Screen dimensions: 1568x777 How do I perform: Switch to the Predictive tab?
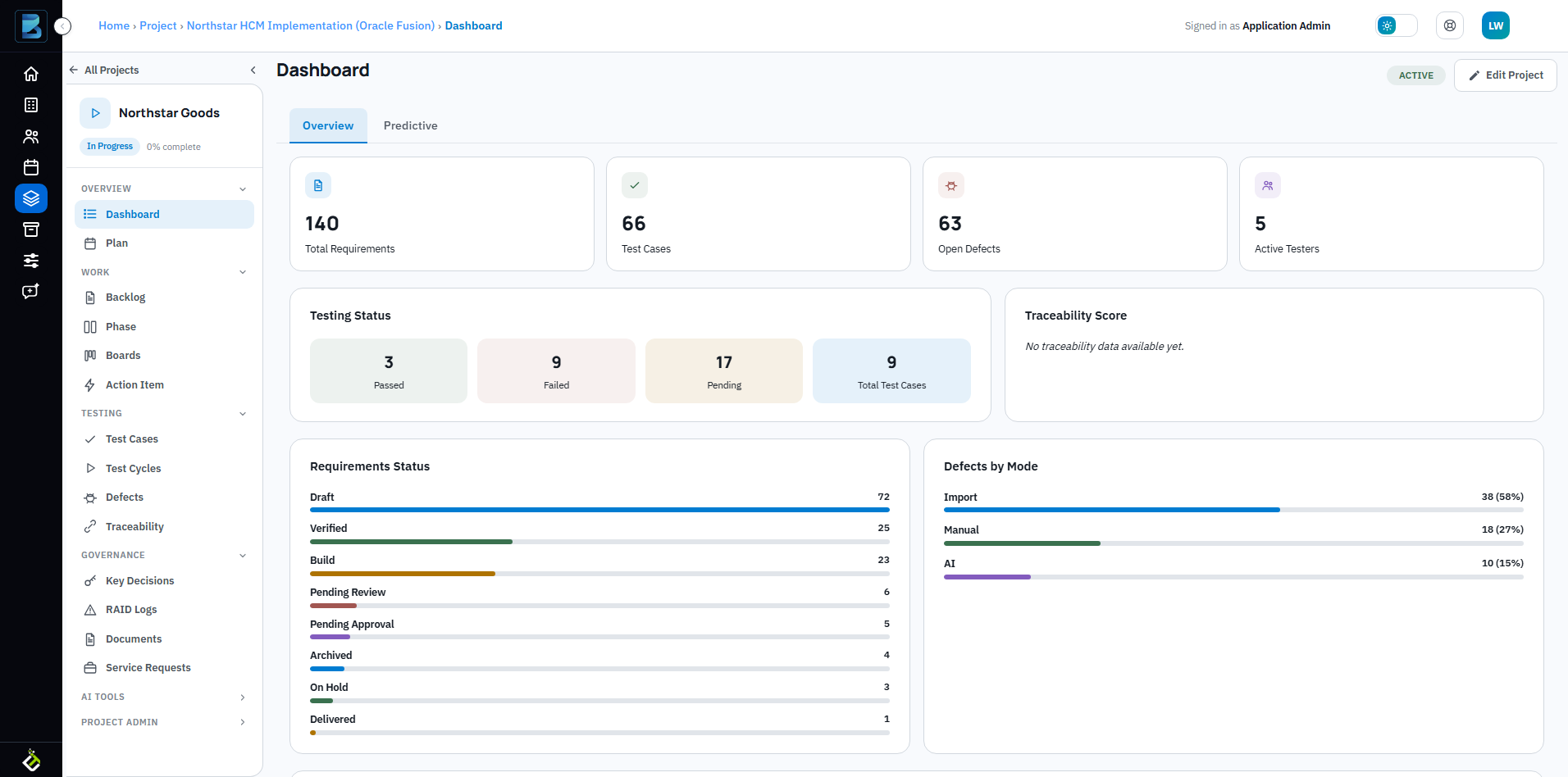[x=410, y=125]
